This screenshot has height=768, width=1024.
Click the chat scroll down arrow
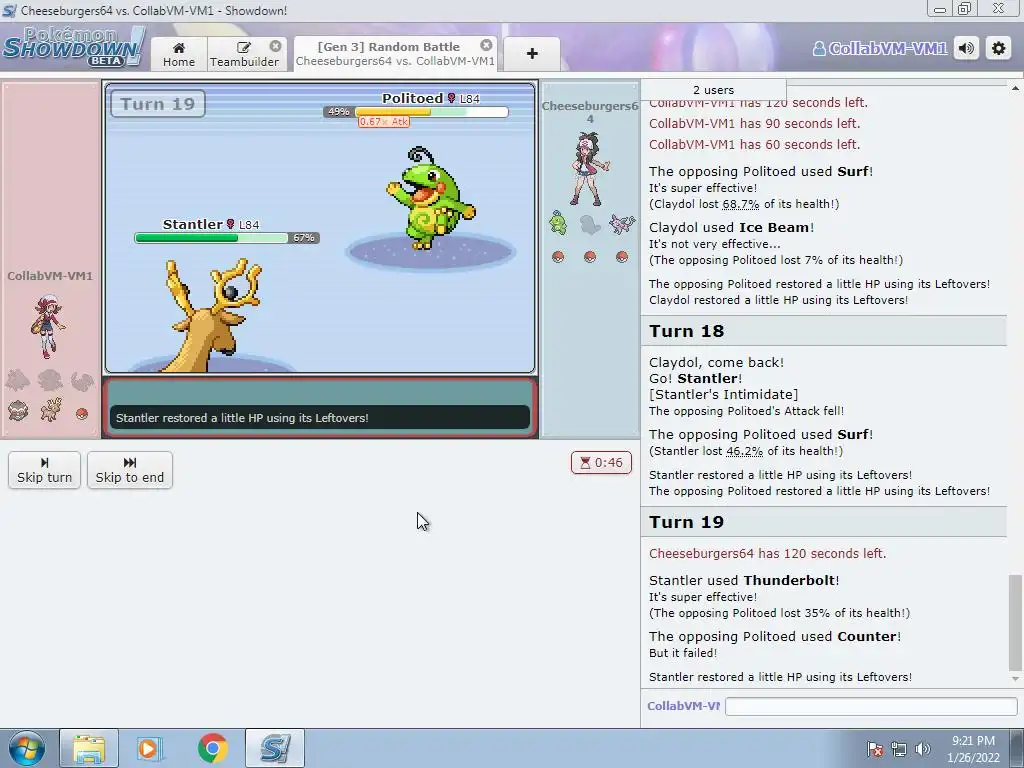point(1015,679)
